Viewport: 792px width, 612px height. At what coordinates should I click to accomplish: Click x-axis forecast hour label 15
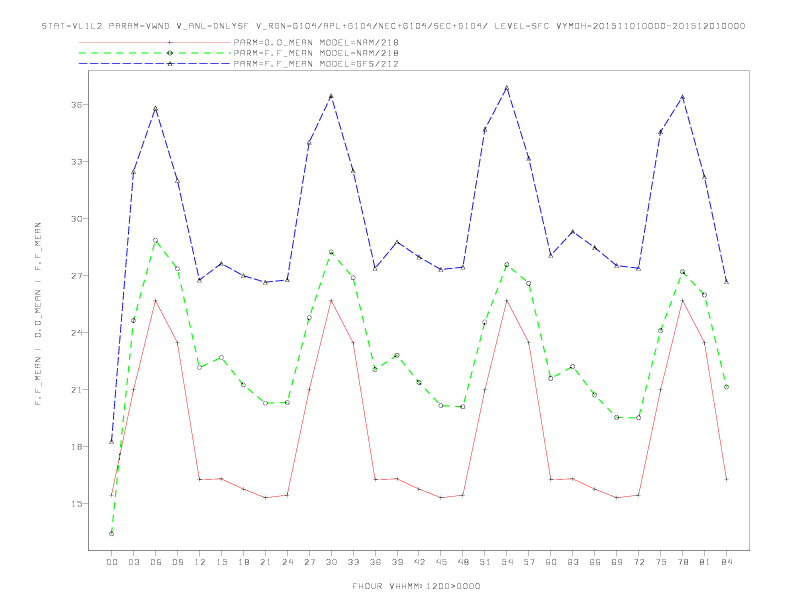tap(221, 562)
